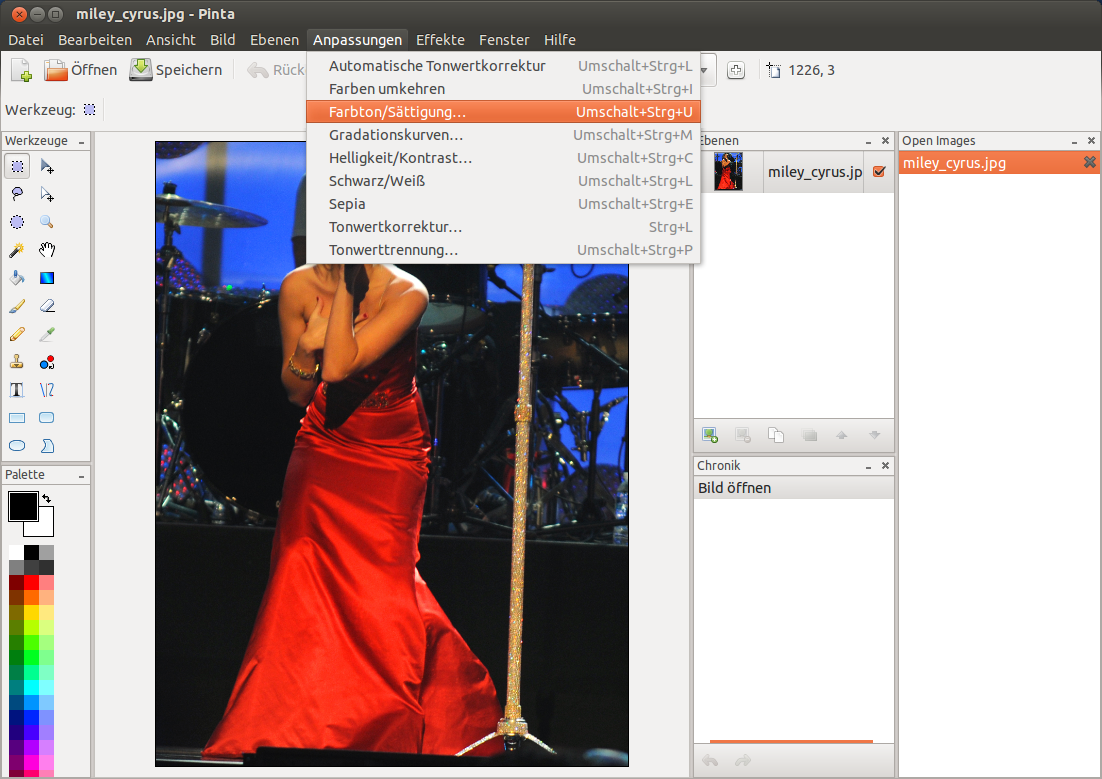Activate the Clone Stamp tool
The image size is (1102, 779).
[17, 362]
